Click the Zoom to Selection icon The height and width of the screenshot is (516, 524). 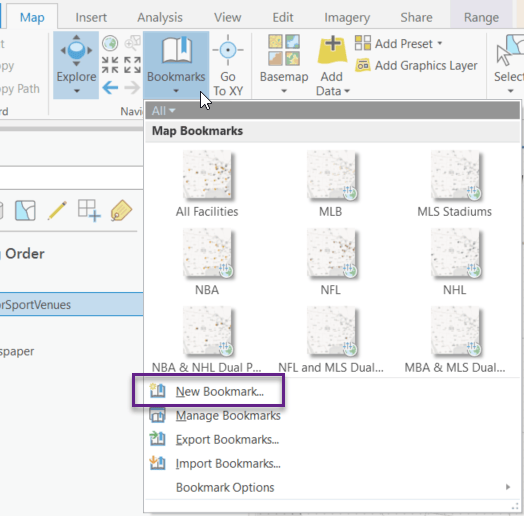(x=132, y=43)
